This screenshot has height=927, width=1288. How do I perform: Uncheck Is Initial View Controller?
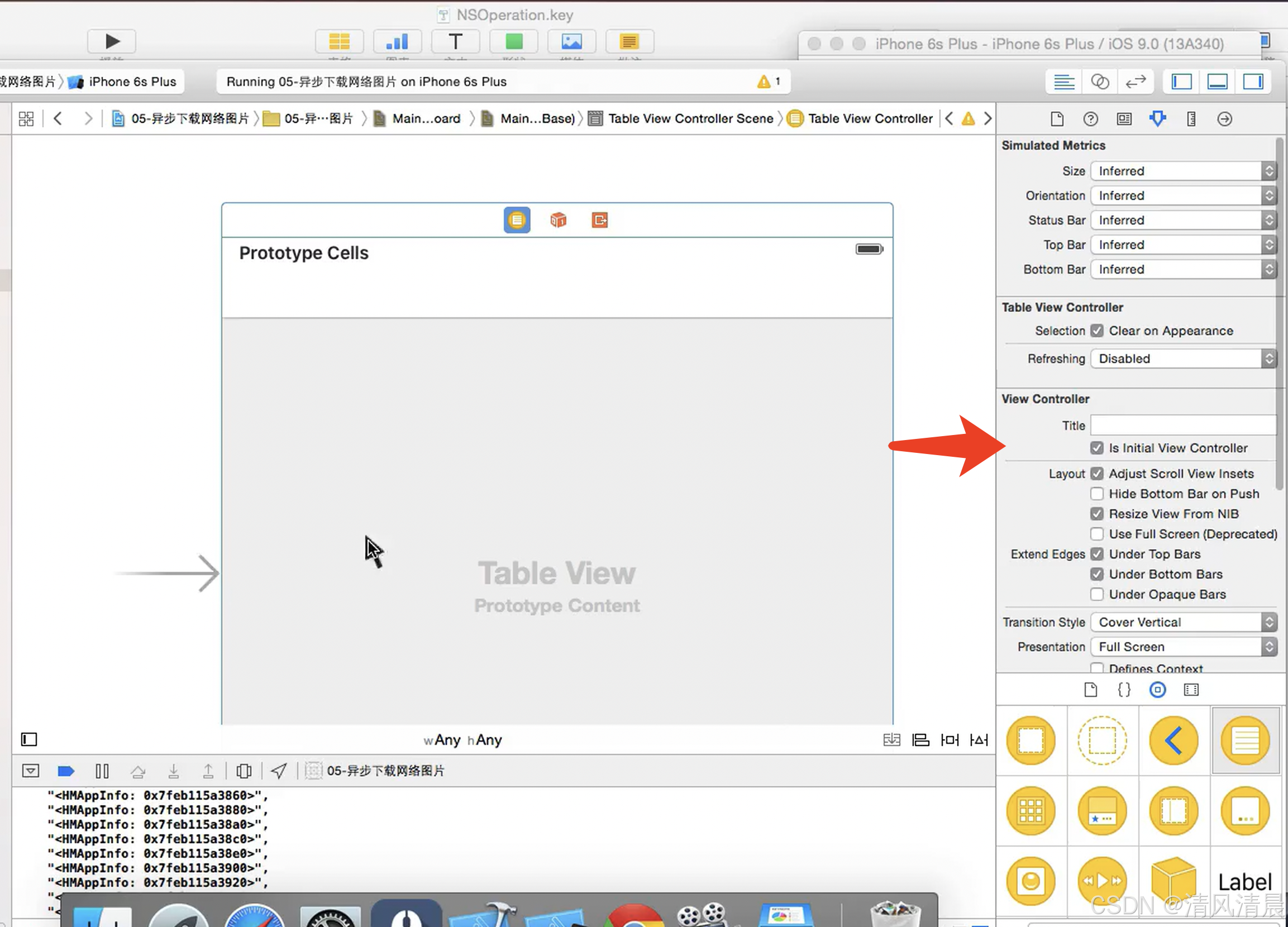click(1096, 448)
